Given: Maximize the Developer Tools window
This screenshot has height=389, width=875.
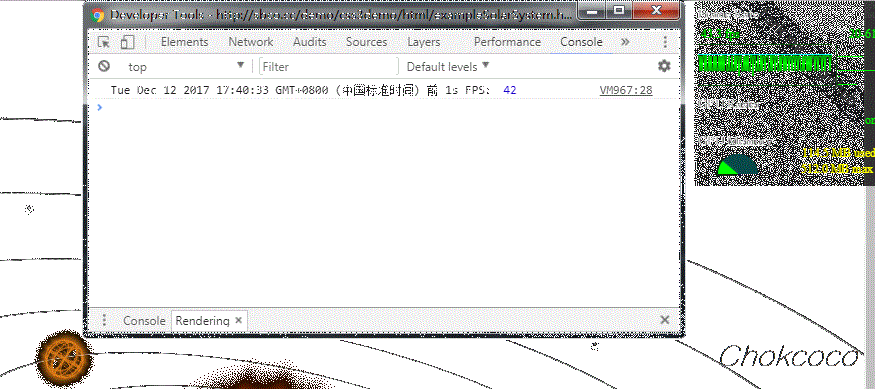Looking at the screenshot, I should click(x=619, y=11).
